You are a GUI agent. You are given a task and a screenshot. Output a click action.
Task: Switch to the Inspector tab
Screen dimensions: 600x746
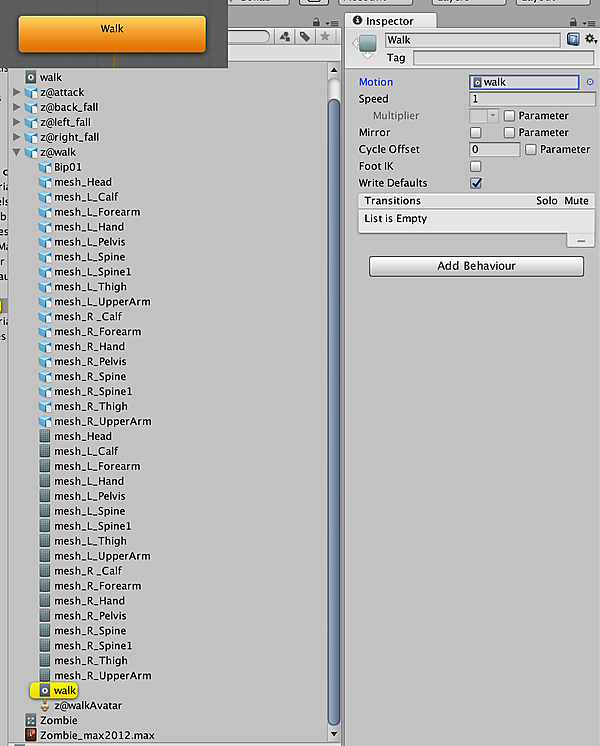[389, 21]
